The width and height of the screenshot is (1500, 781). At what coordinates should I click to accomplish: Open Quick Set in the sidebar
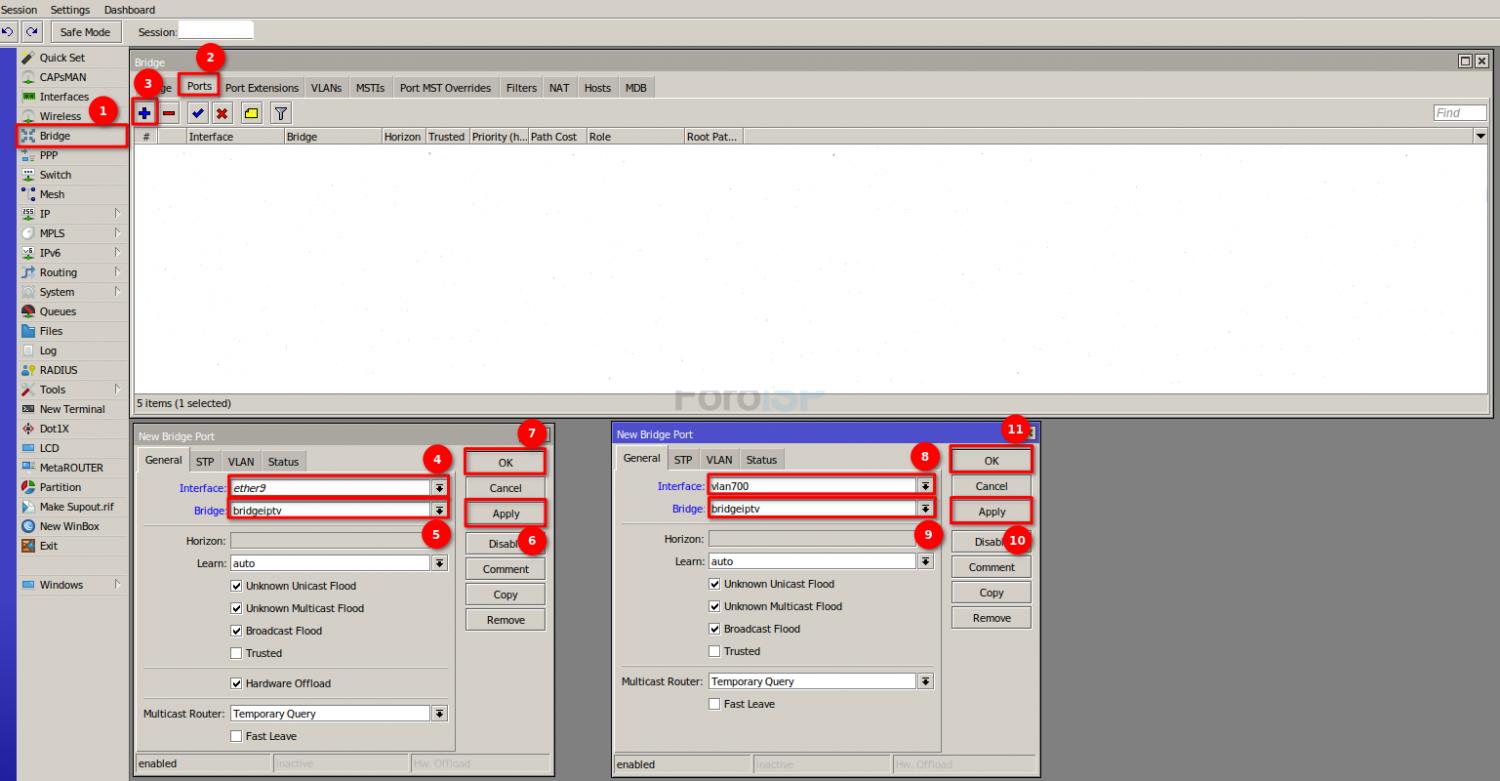tap(62, 58)
